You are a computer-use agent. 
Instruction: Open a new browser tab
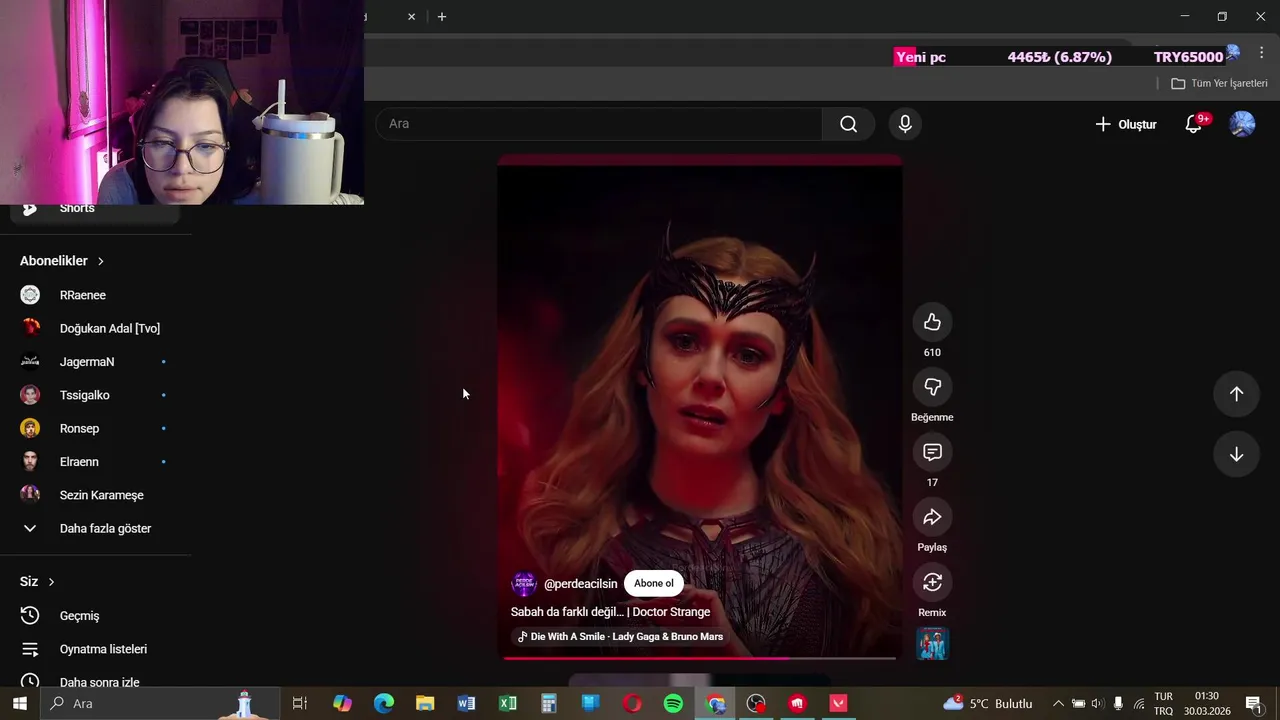(442, 17)
